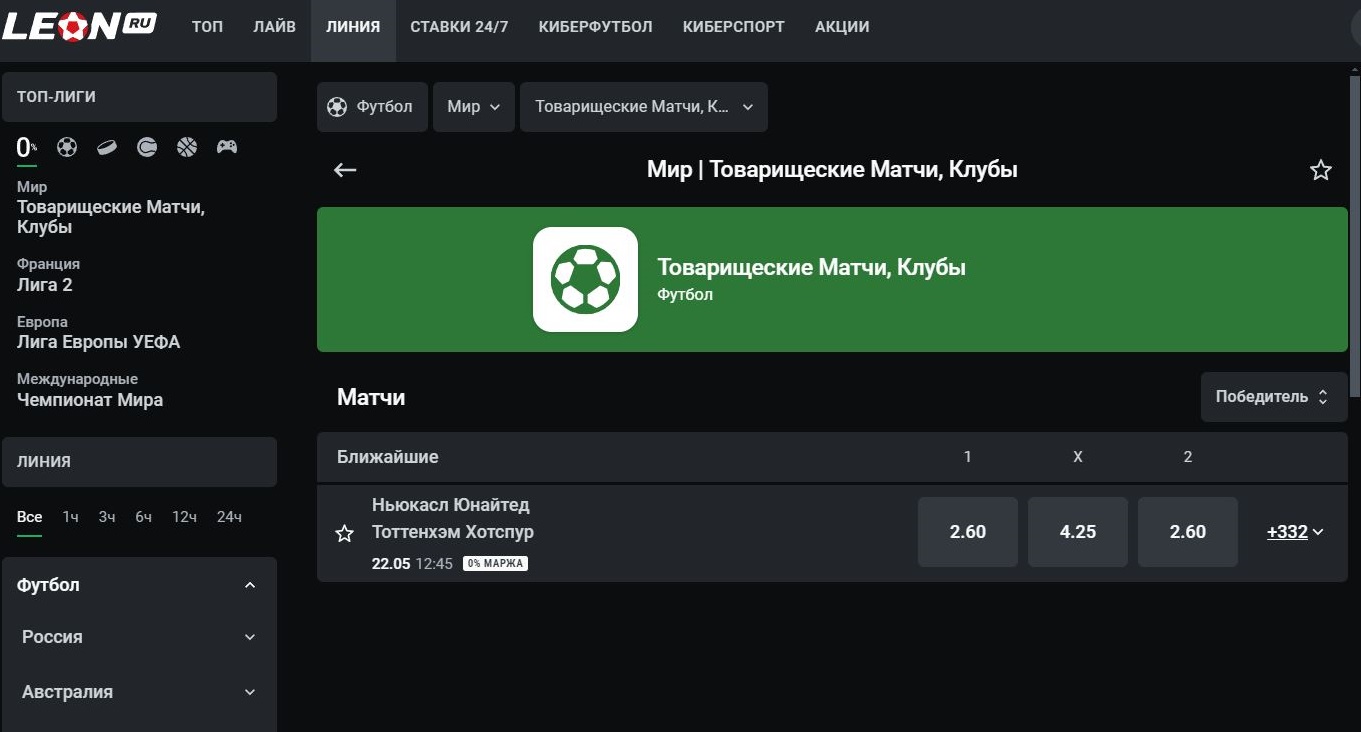
Task: Favorite the Newcastle vs Tottenham match star
Action: (345, 533)
